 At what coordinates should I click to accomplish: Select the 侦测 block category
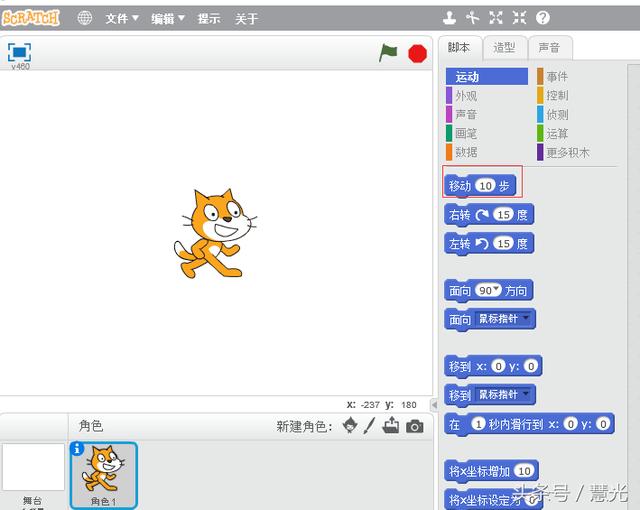point(553,114)
